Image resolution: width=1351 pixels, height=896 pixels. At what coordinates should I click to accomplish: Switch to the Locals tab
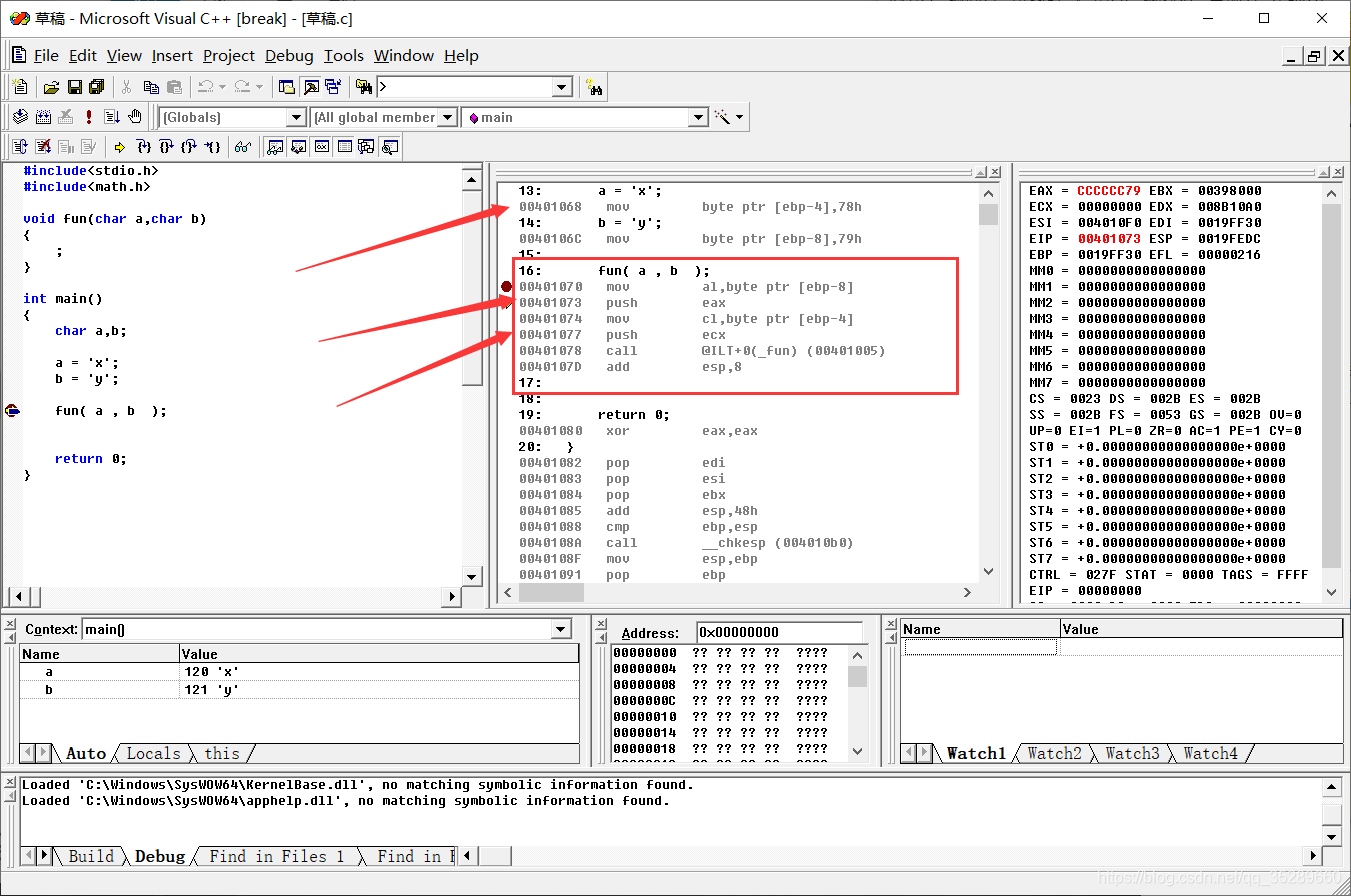click(153, 753)
